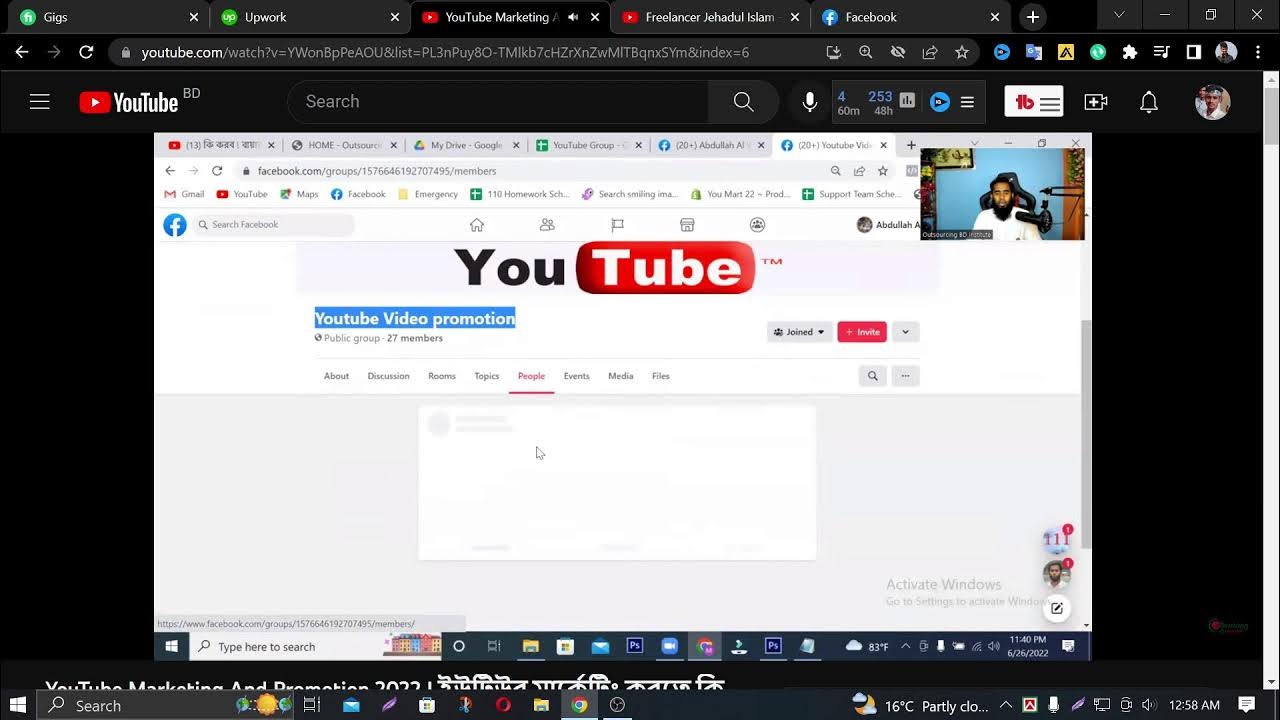The width and height of the screenshot is (1280, 720).
Task: Open YouTube account avatar menu
Action: [x=1212, y=102]
